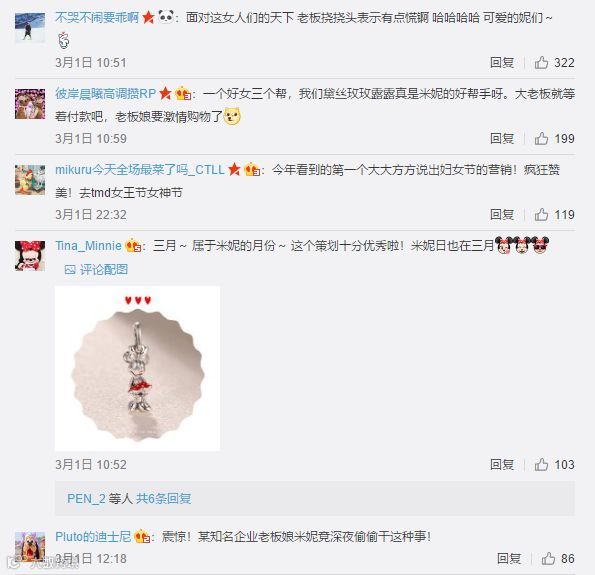Open the Minnie charm comment image
The image size is (595, 575).
137,369
